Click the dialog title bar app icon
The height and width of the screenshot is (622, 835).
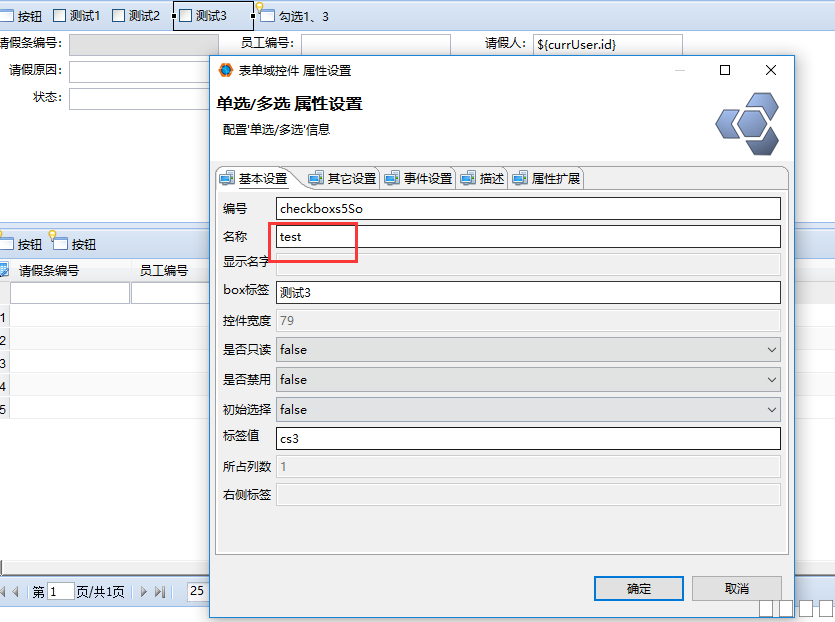point(225,71)
